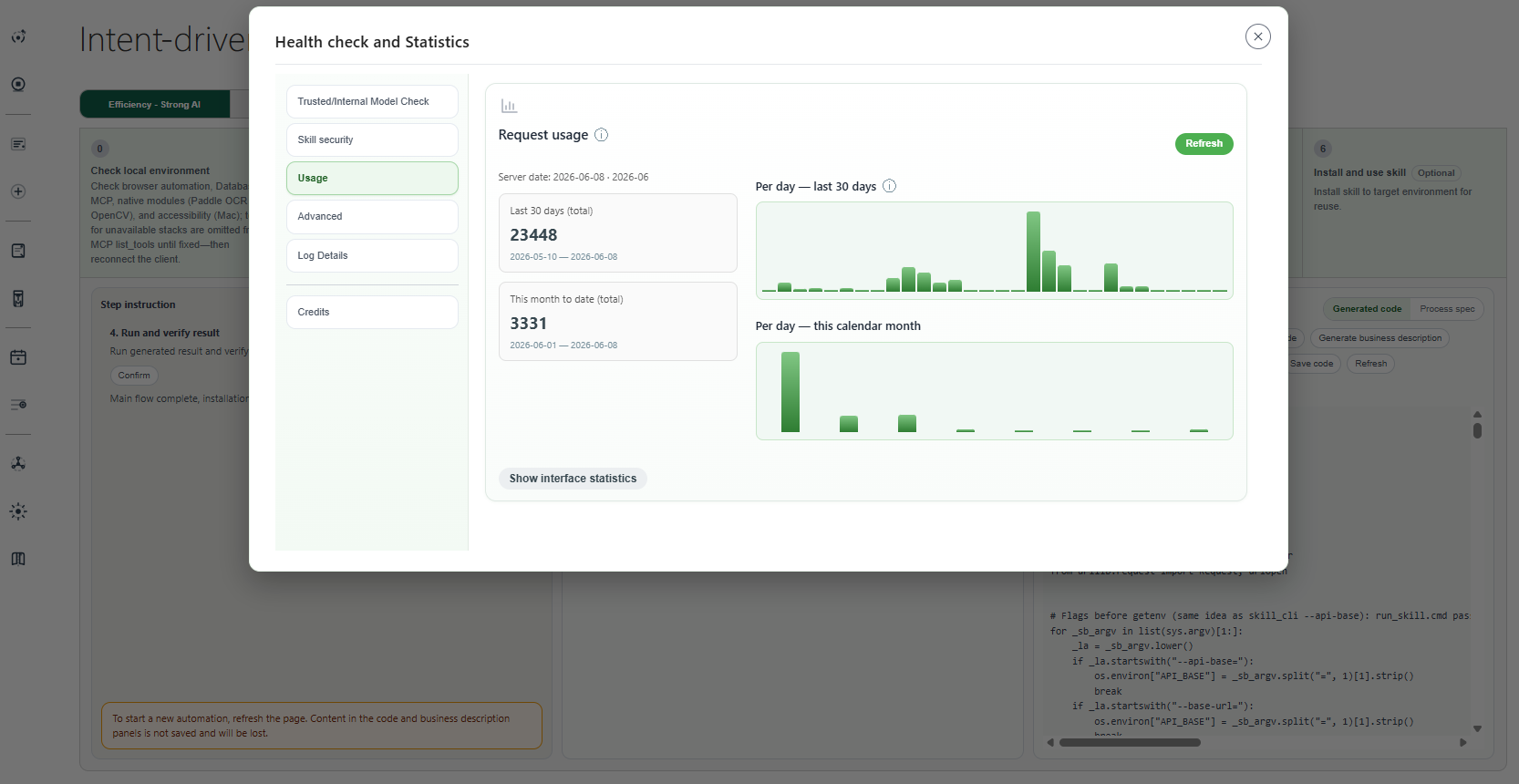Go to the Log Details tab
The image size is (1519, 784).
[x=372, y=255]
